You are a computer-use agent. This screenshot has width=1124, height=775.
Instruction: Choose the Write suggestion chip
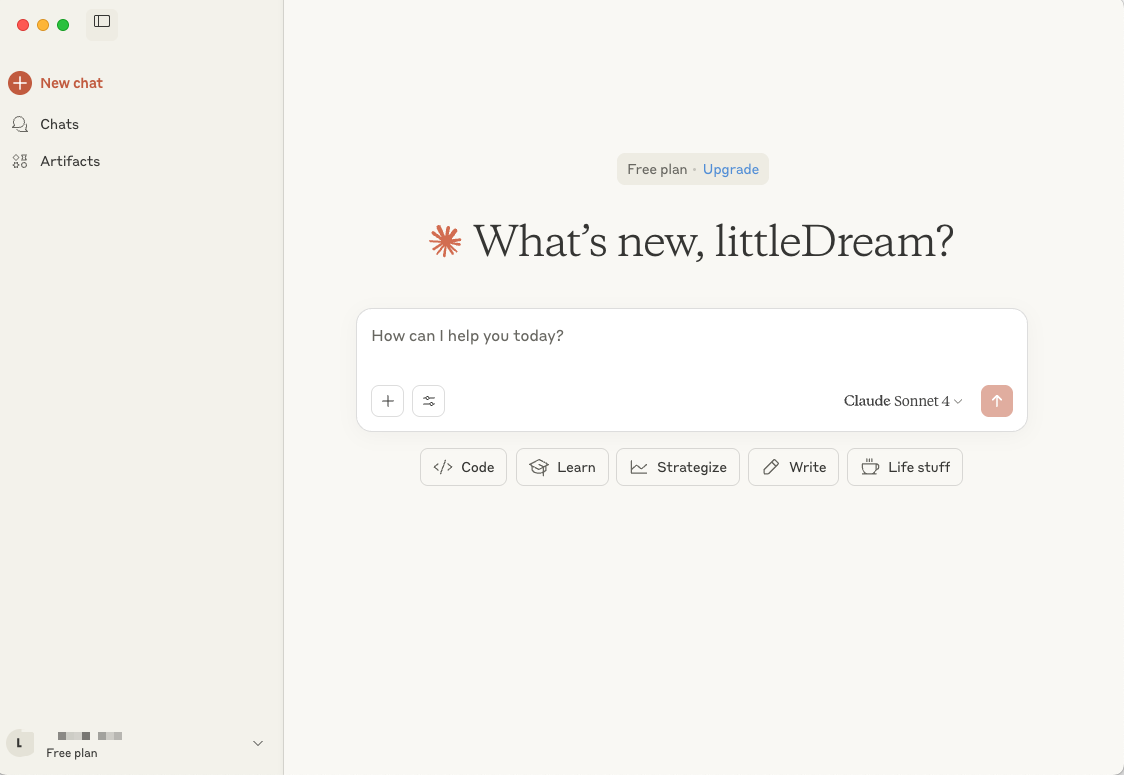[794, 467]
